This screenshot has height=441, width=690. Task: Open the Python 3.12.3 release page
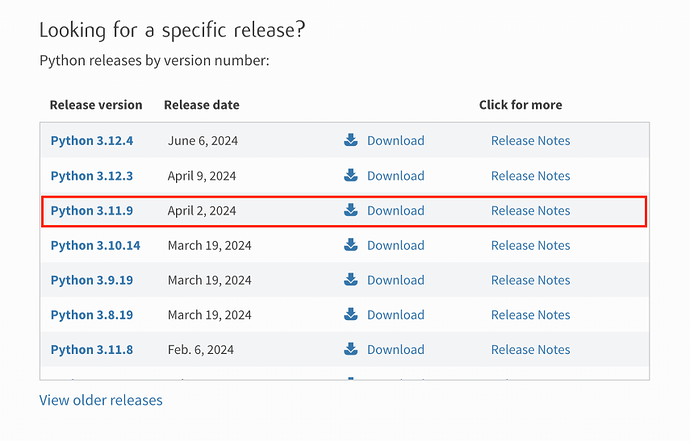[x=92, y=176]
